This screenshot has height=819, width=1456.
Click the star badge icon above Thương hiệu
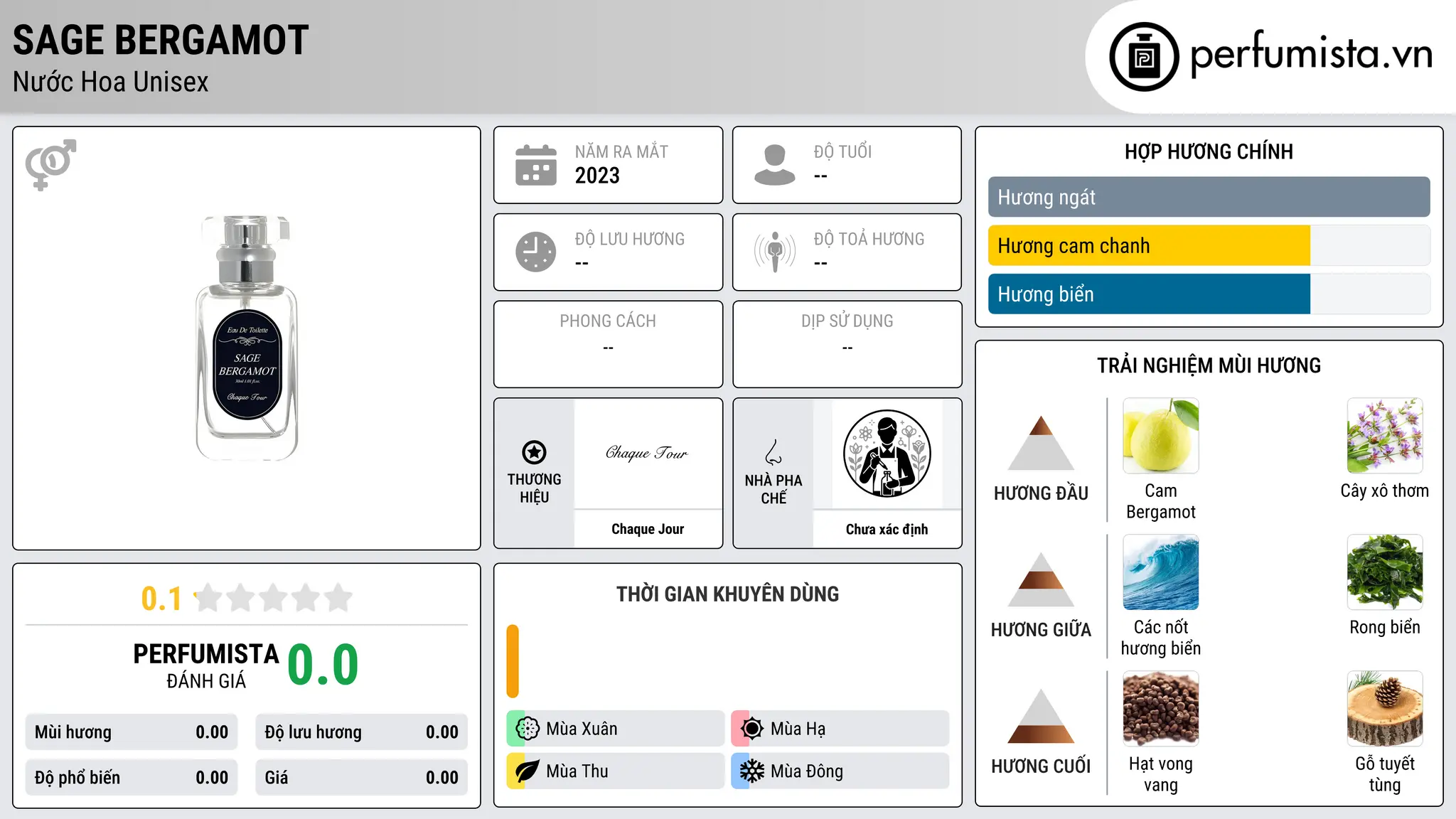[x=534, y=452]
